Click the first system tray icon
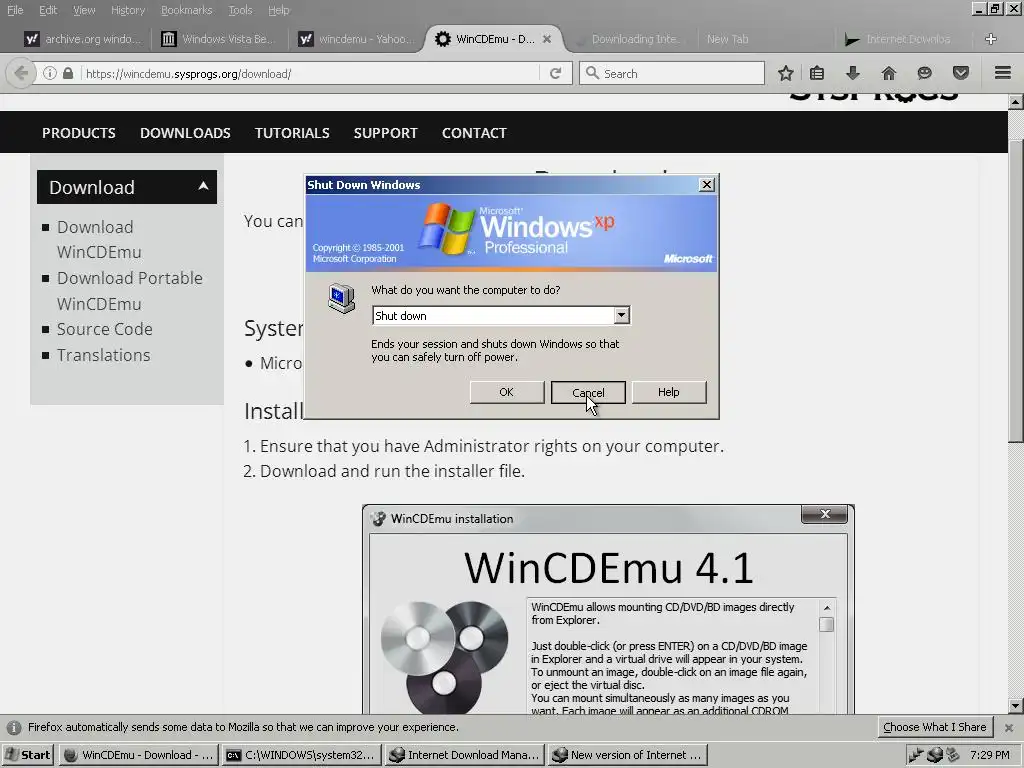This screenshot has width=1024, height=768. pos(916,755)
